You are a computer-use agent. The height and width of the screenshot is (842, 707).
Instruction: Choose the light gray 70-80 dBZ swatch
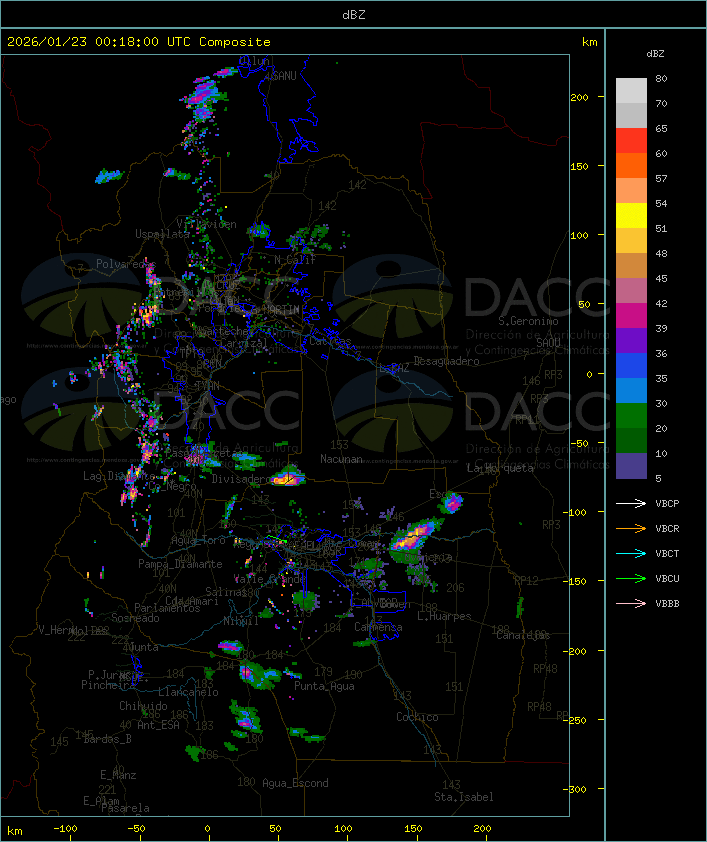point(631,91)
